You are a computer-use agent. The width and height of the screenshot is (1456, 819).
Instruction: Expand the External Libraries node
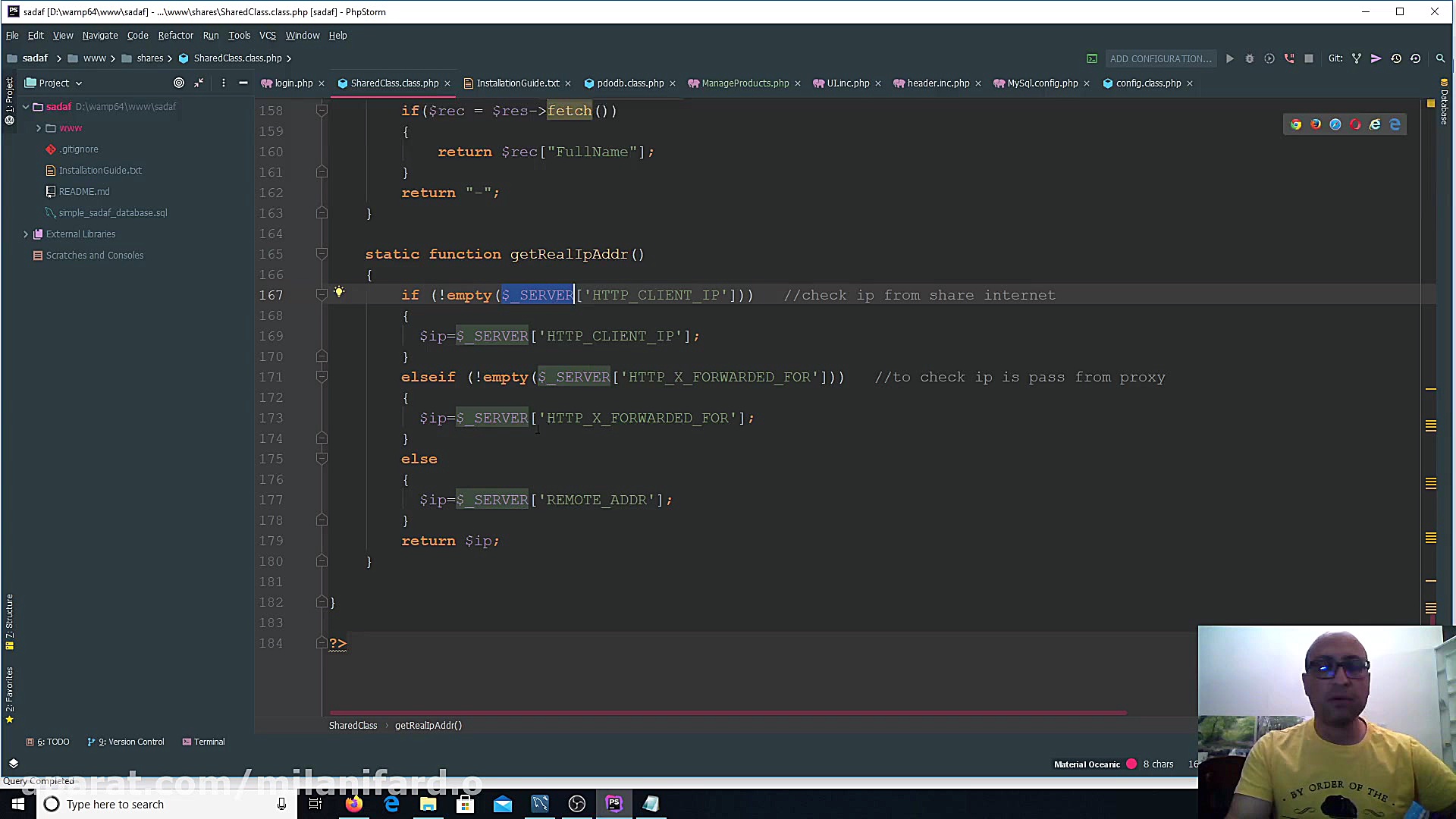coord(26,234)
